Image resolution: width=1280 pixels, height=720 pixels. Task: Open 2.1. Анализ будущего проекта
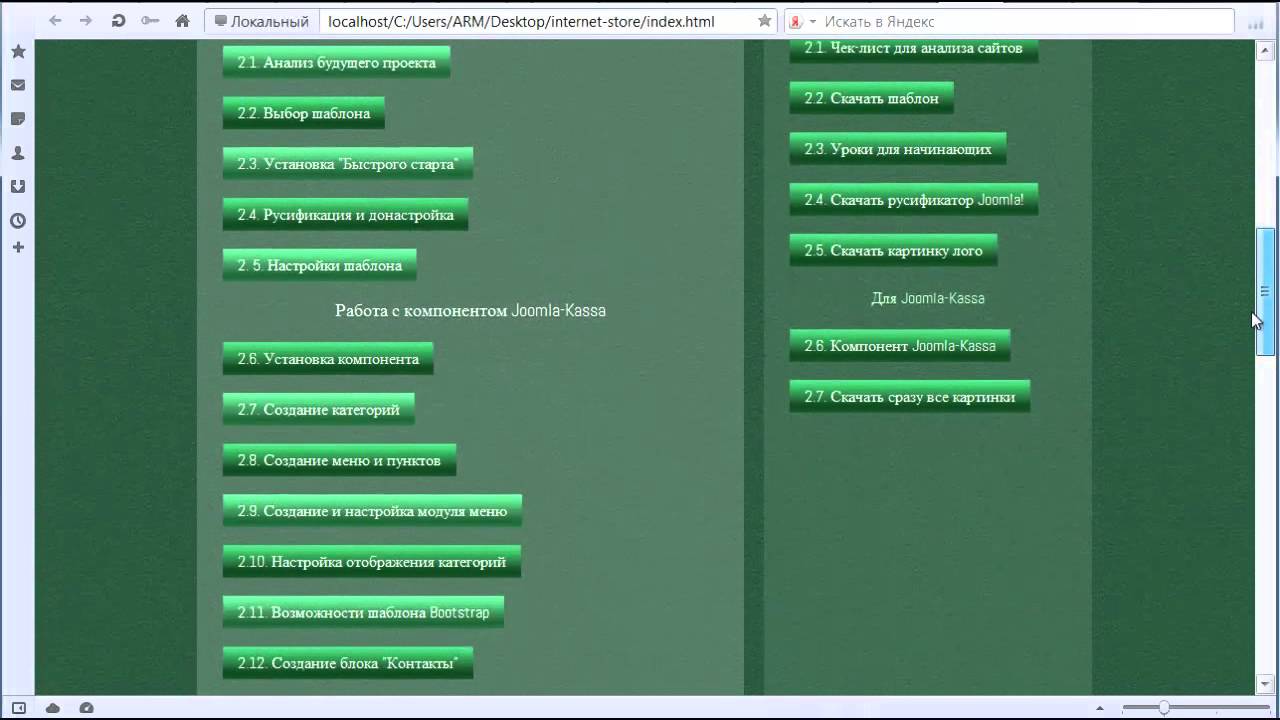tap(336, 62)
